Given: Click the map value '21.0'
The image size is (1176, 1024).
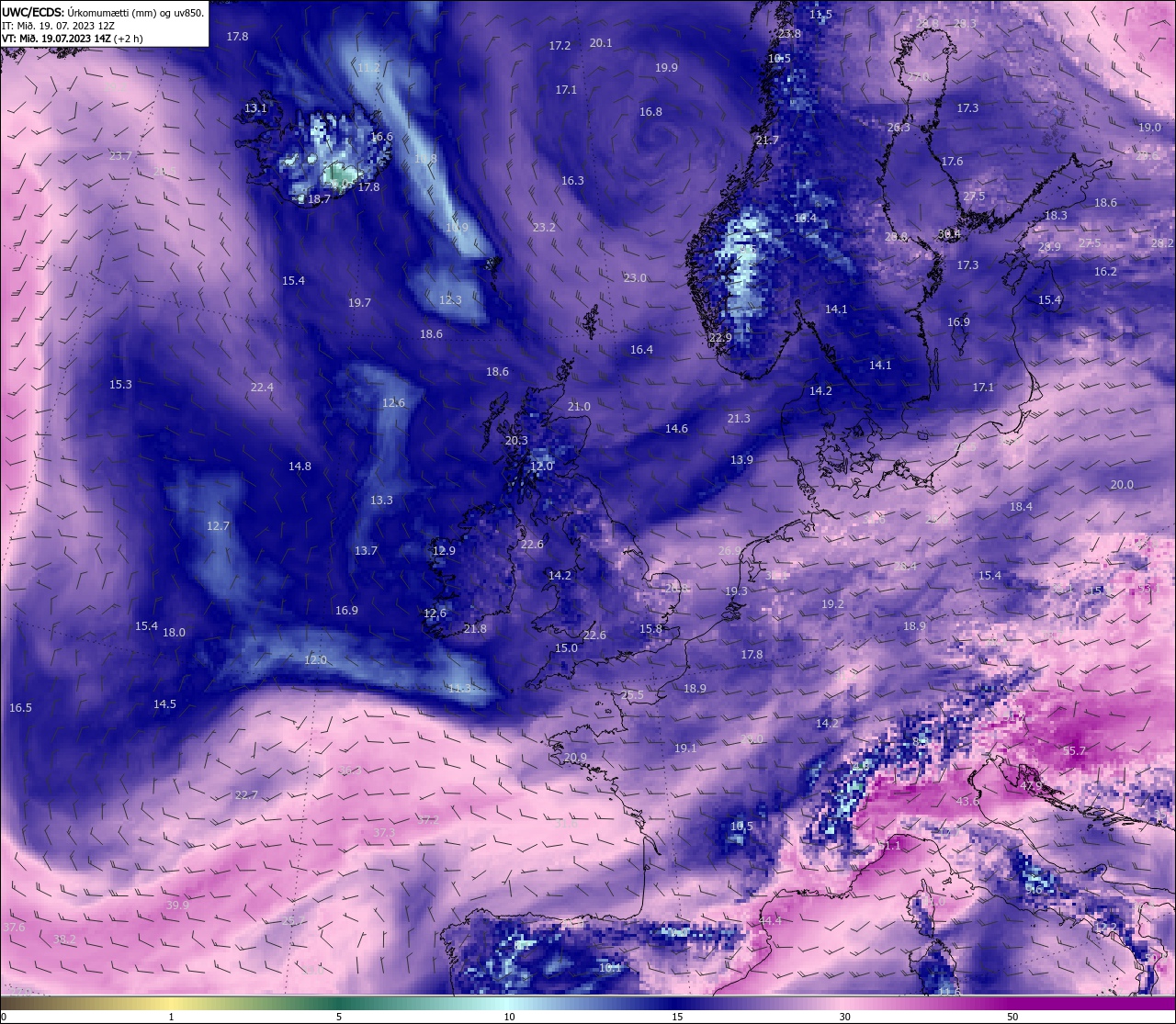Looking at the screenshot, I should point(579,406).
